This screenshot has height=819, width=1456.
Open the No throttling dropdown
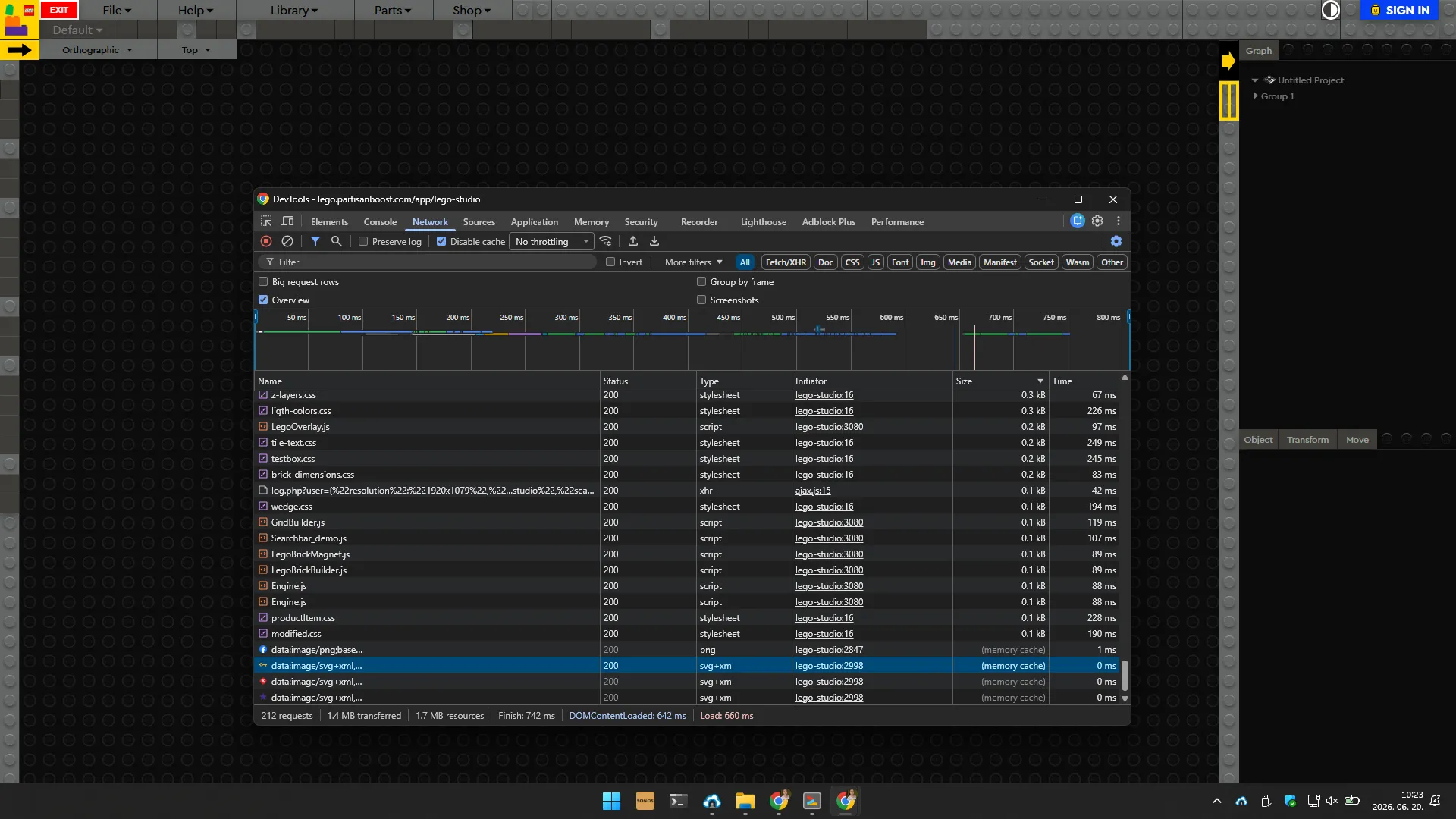[x=552, y=241]
